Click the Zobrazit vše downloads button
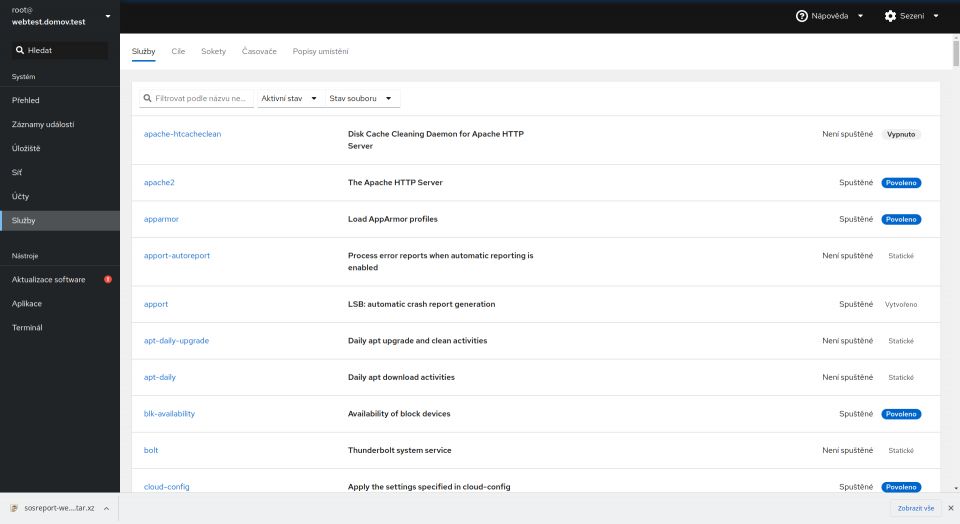Screen dimensions: 960x524 click(x=916, y=508)
